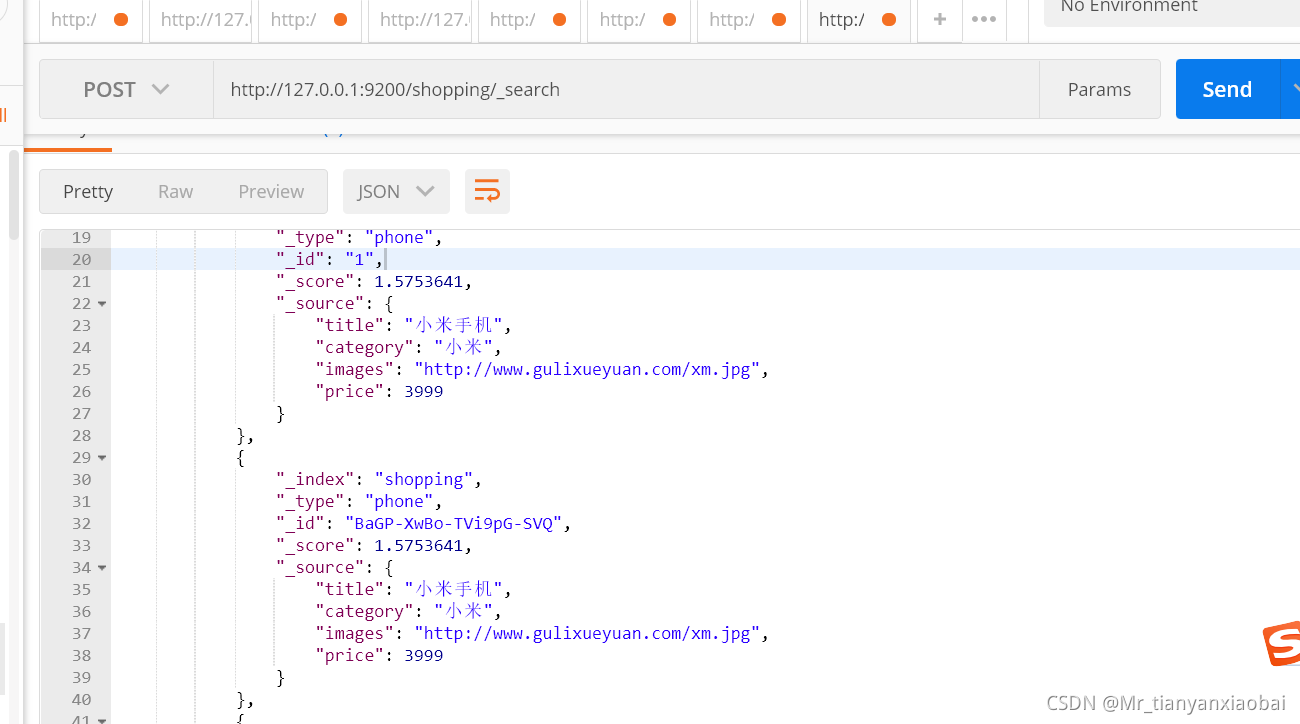The width and height of the screenshot is (1300, 724).
Task: Collapse the _source block at line 34
Action: click(x=102, y=567)
